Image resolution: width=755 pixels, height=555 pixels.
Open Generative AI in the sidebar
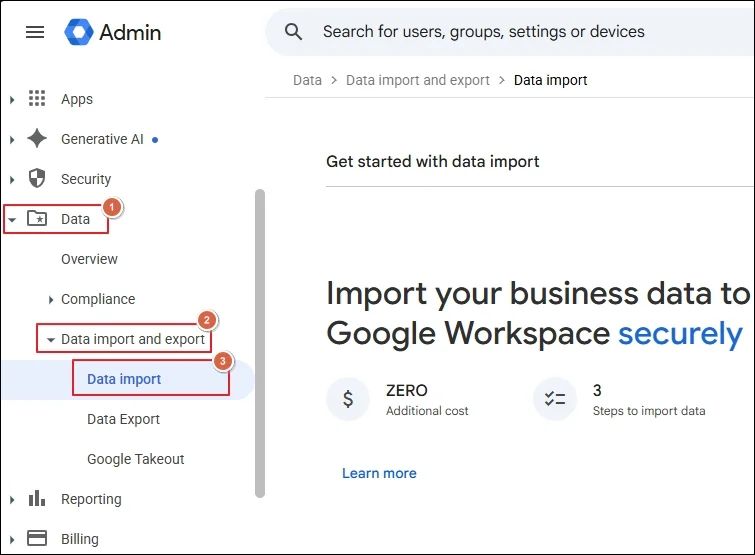click(102, 139)
